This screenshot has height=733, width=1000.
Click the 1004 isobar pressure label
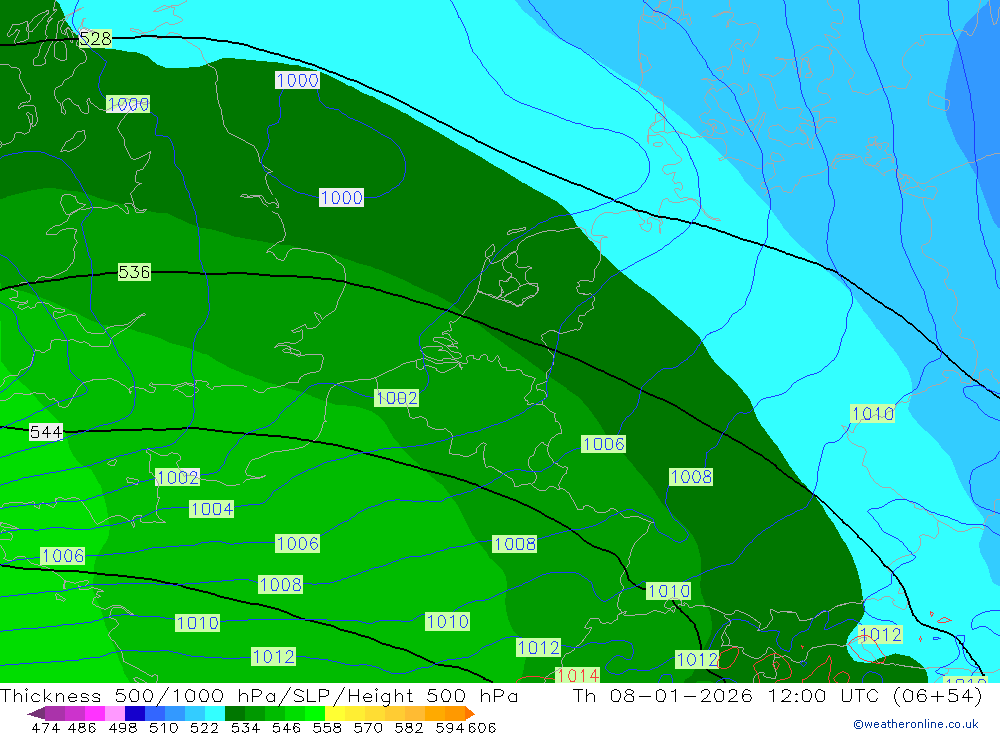point(212,509)
